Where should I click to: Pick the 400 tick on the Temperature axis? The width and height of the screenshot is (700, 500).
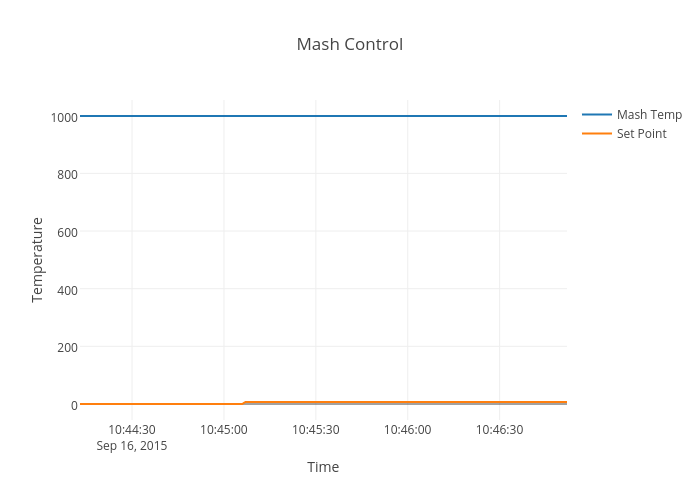pos(68,290)
